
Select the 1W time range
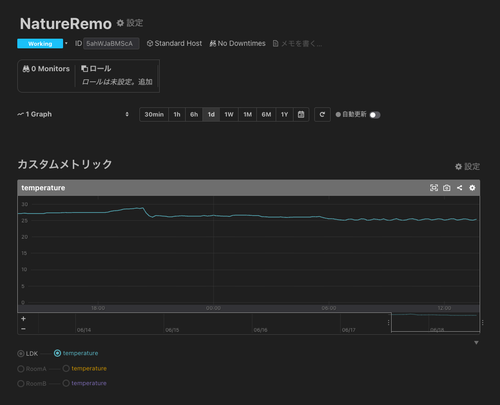tap(229, 114)
